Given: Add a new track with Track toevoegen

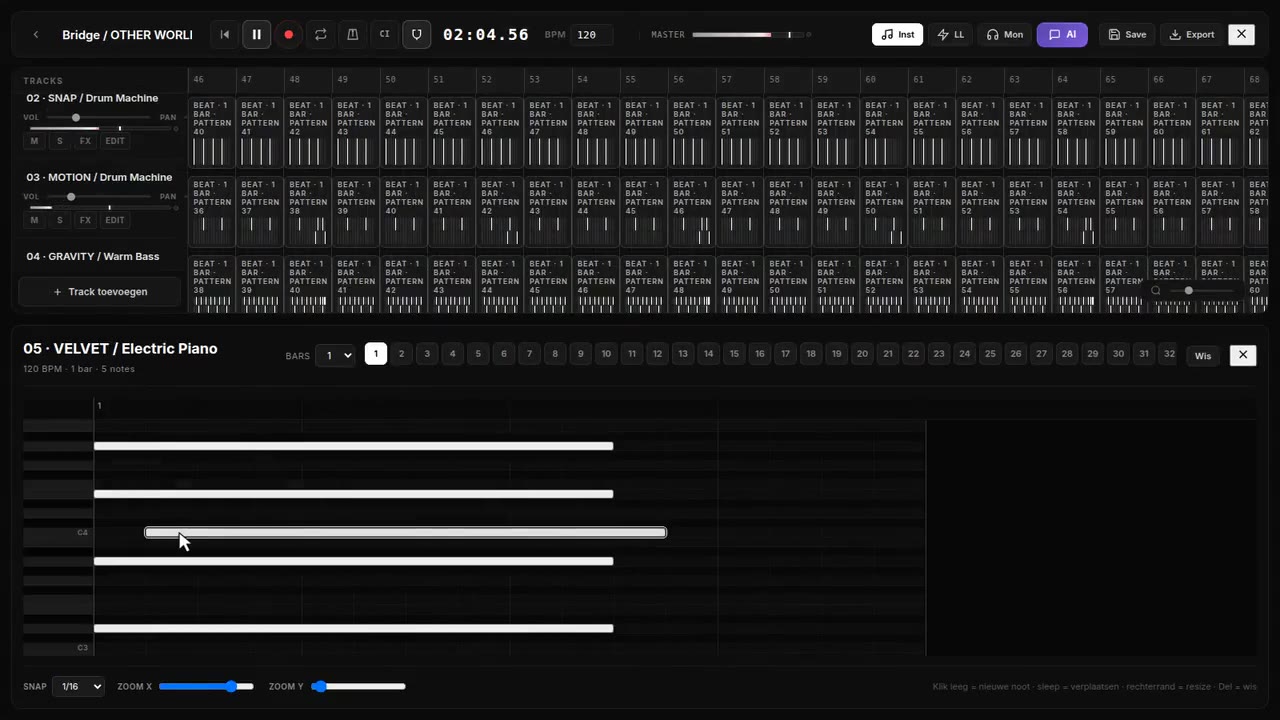Looking at the screenshot, I should click(99, 292).
